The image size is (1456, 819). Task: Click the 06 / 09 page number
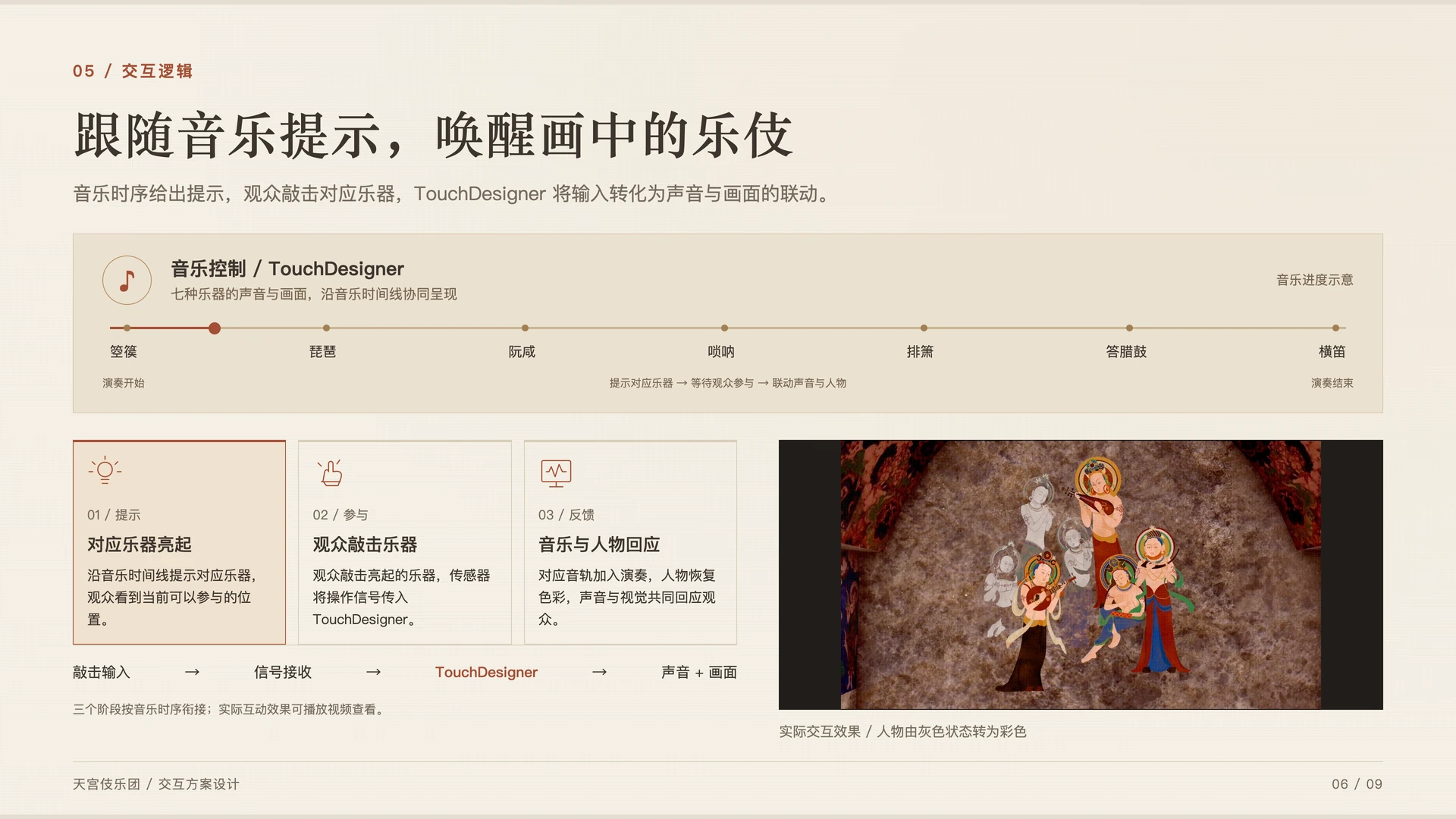point(1357,784)
